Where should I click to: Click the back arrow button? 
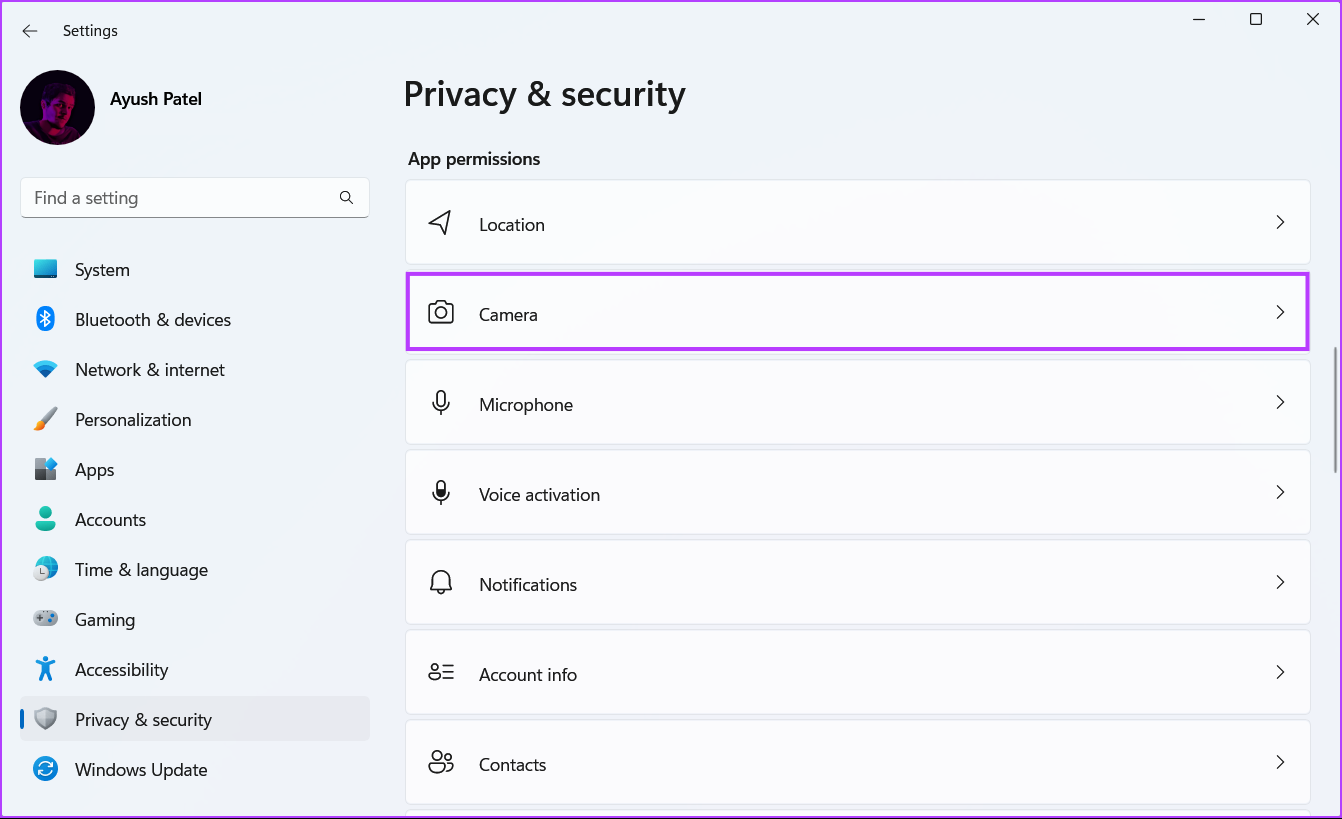click(x=29, y=31)
